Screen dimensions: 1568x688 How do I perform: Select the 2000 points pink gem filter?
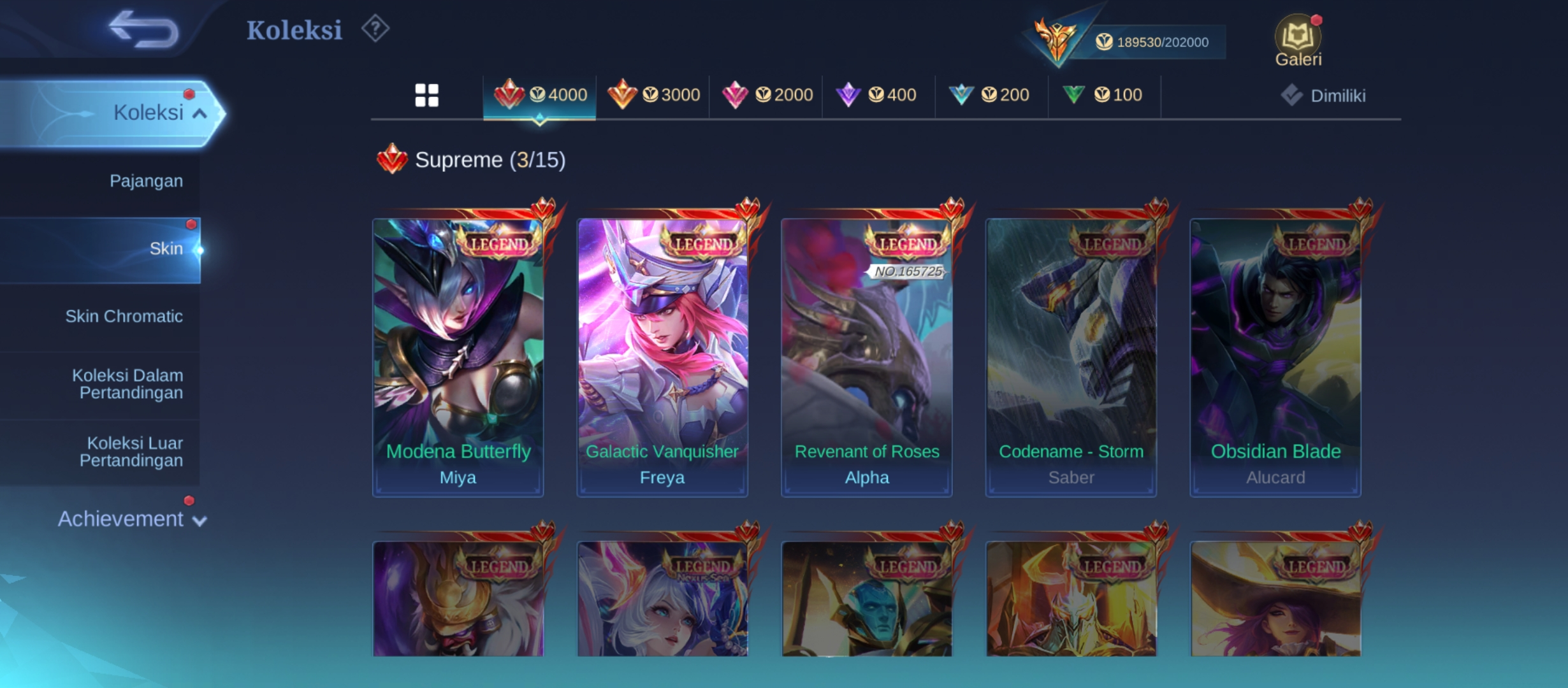click(766, 96)
